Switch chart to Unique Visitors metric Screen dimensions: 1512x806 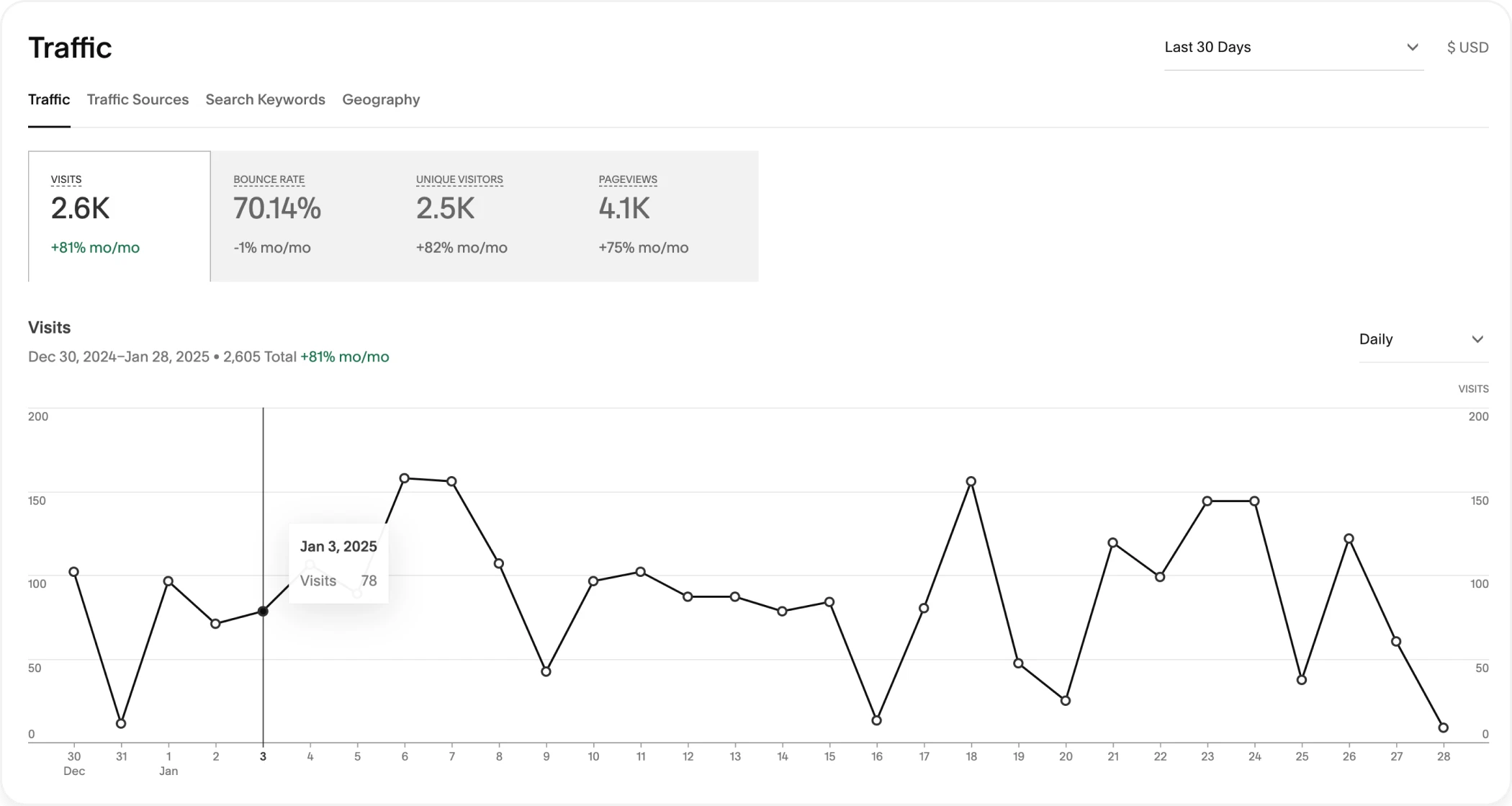coord(485,216)
